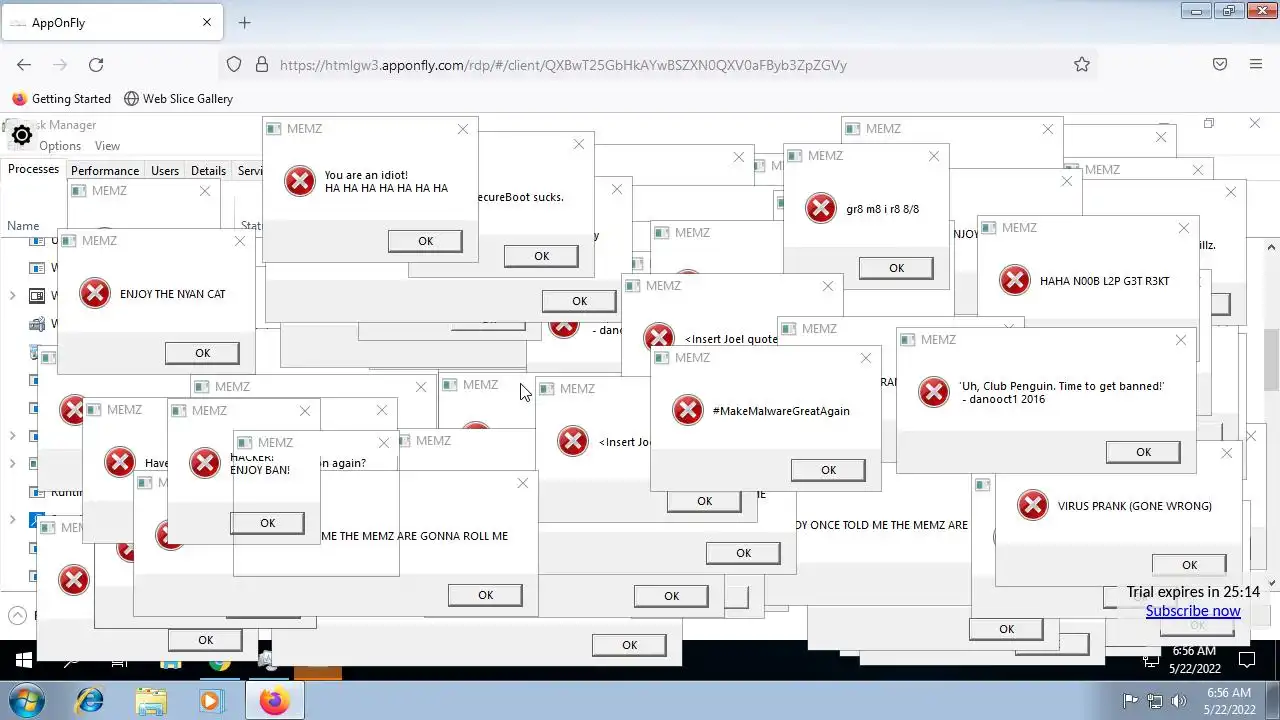Image resolution: width=1280 pixels, height=720 pixels.
Task: Click the host tray network icon
Action: (1155, 701)
